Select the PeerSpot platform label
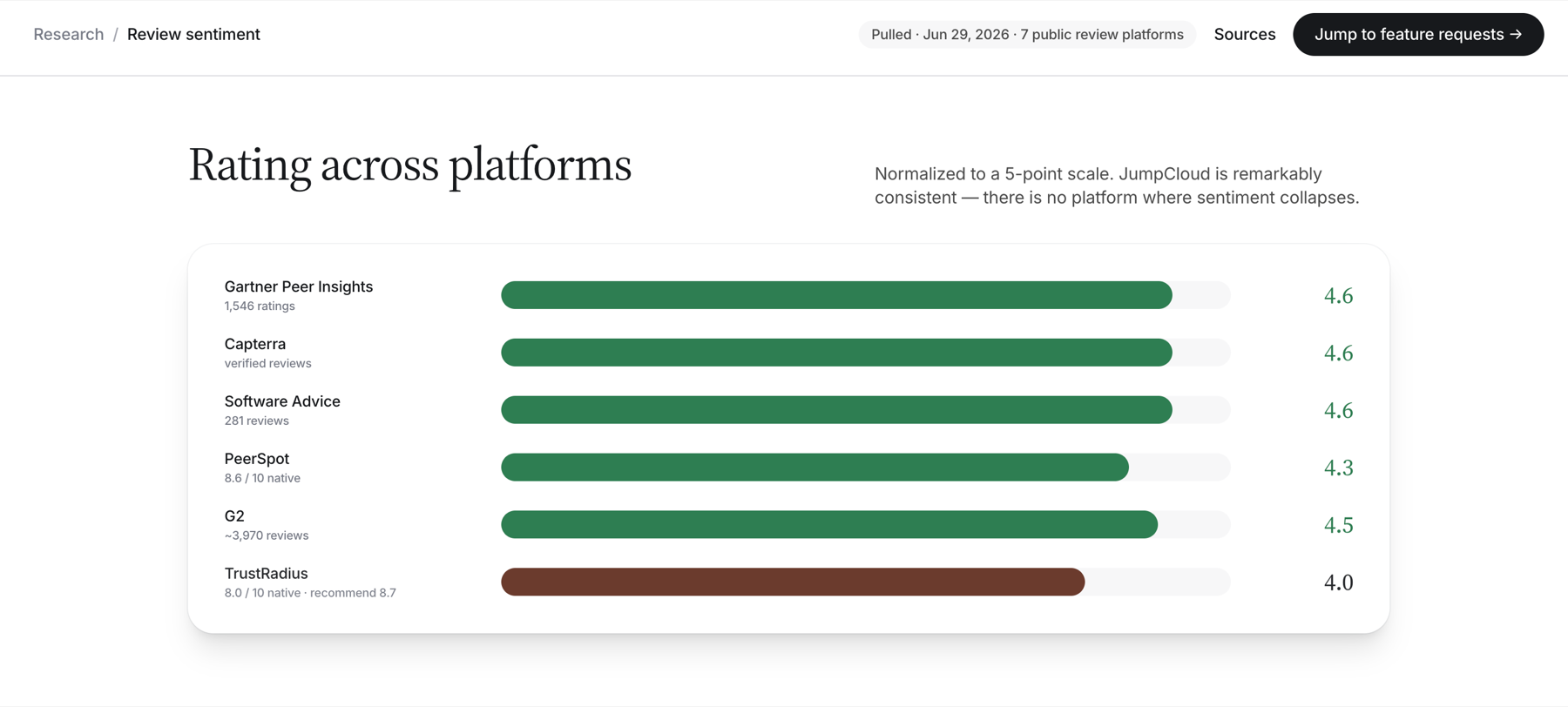1568x707 pixels. click(256, 459)
